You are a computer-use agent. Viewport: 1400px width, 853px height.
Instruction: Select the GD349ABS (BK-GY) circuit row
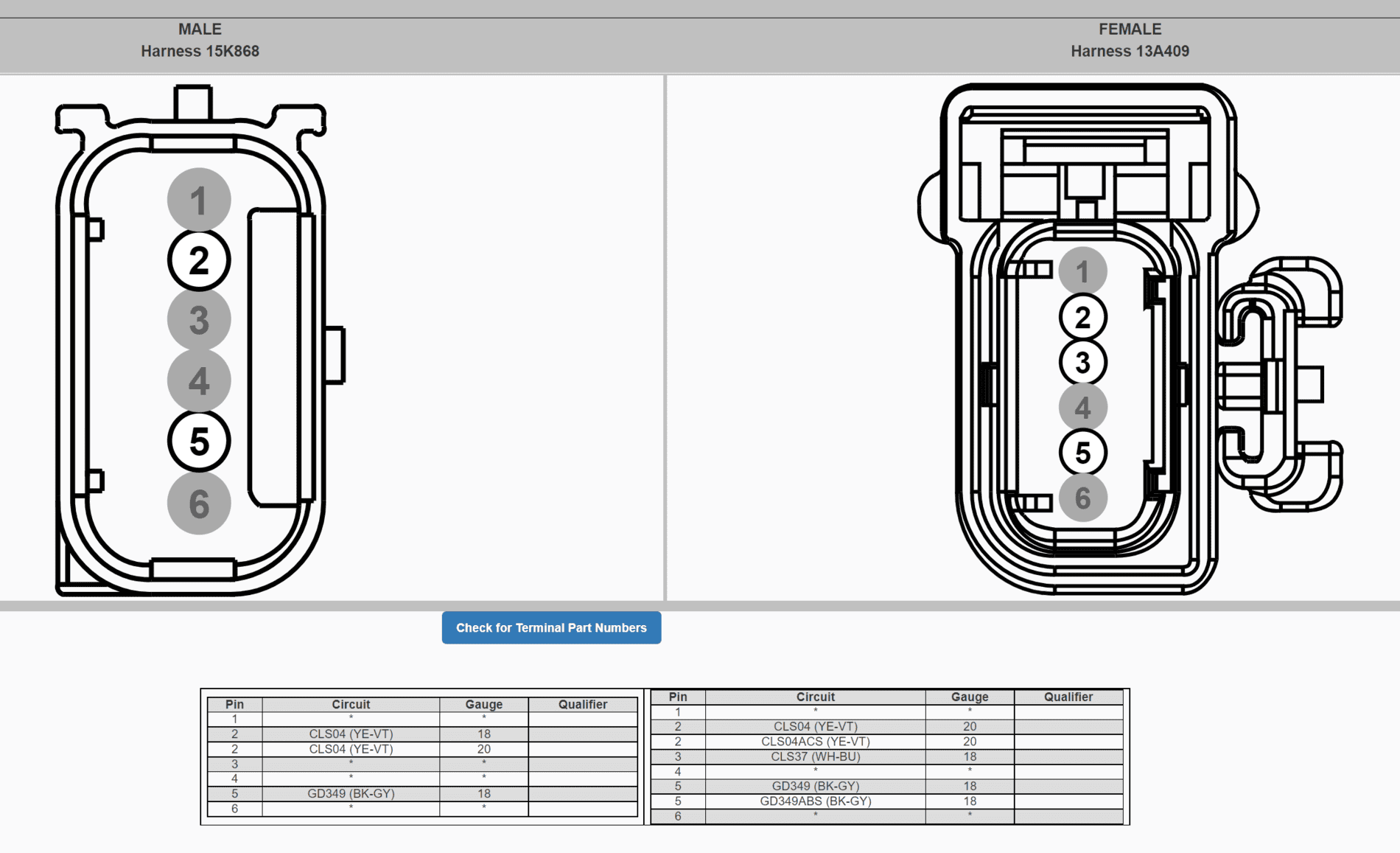[x=887, y=801]
